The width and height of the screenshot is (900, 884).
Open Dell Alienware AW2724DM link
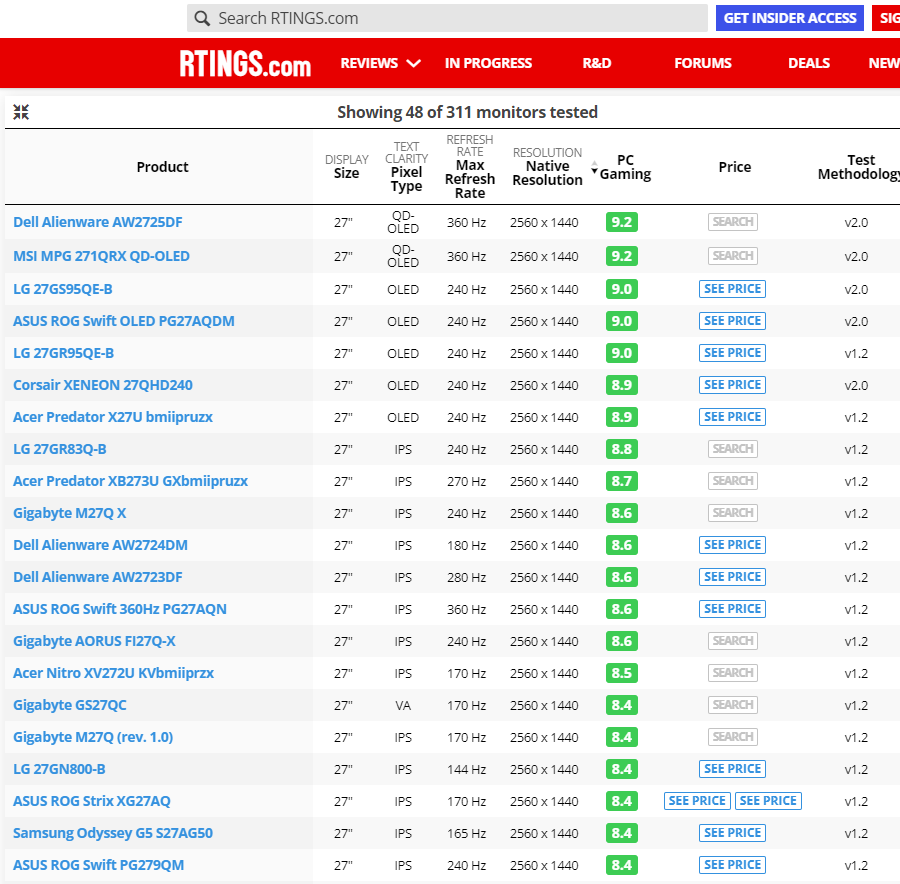(x=100, y=545)
